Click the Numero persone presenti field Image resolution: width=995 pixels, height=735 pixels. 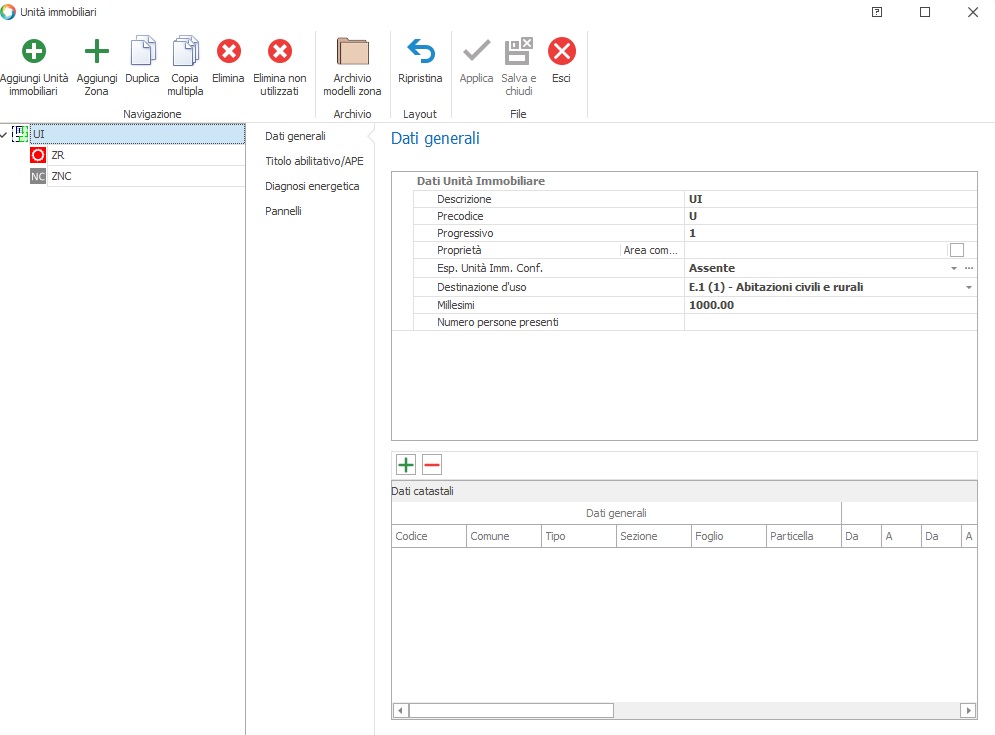click(x=829, y=323)
